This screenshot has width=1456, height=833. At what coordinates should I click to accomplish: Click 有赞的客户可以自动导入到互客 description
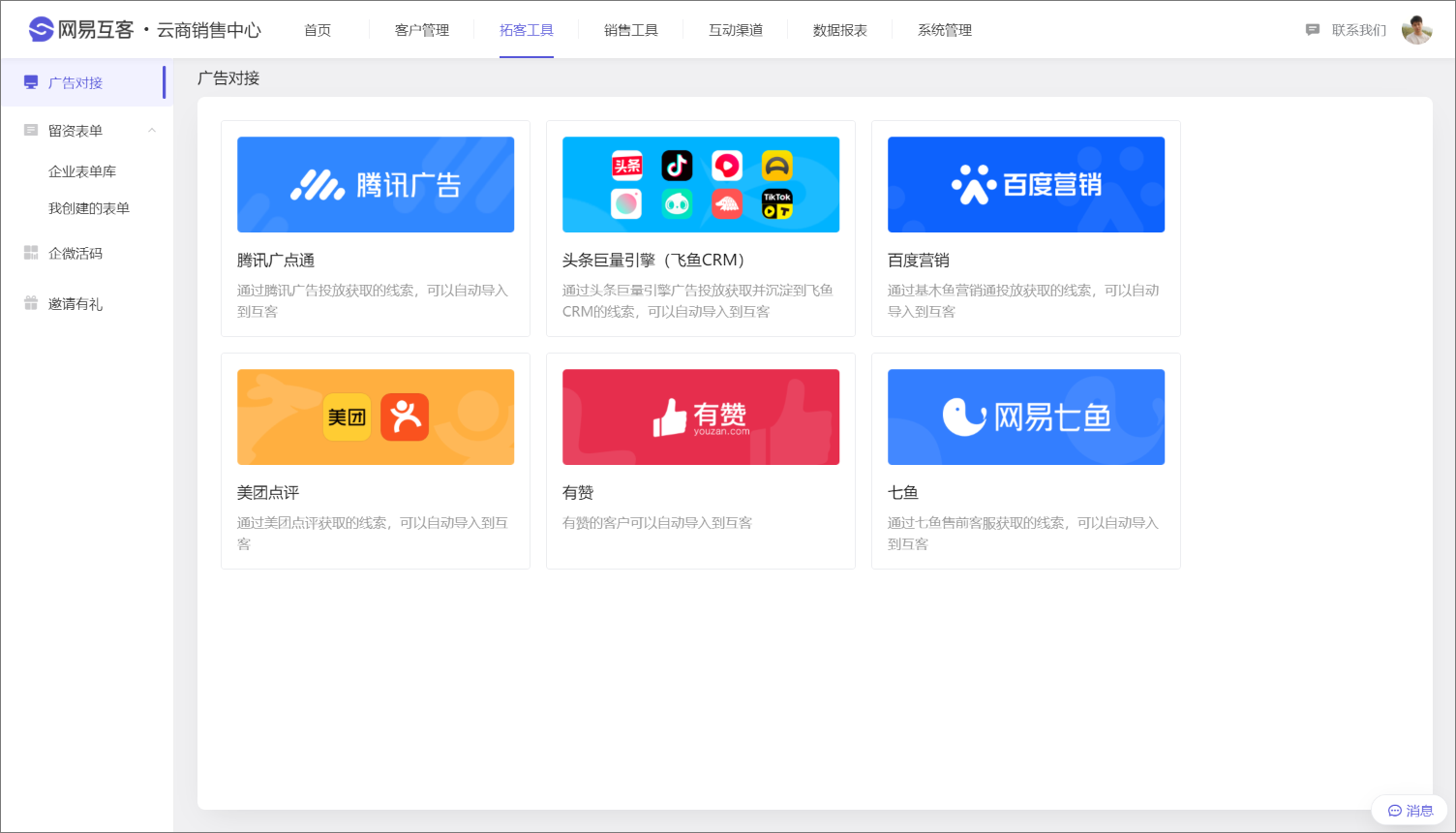pyautogui.click(x=657, y=523)
